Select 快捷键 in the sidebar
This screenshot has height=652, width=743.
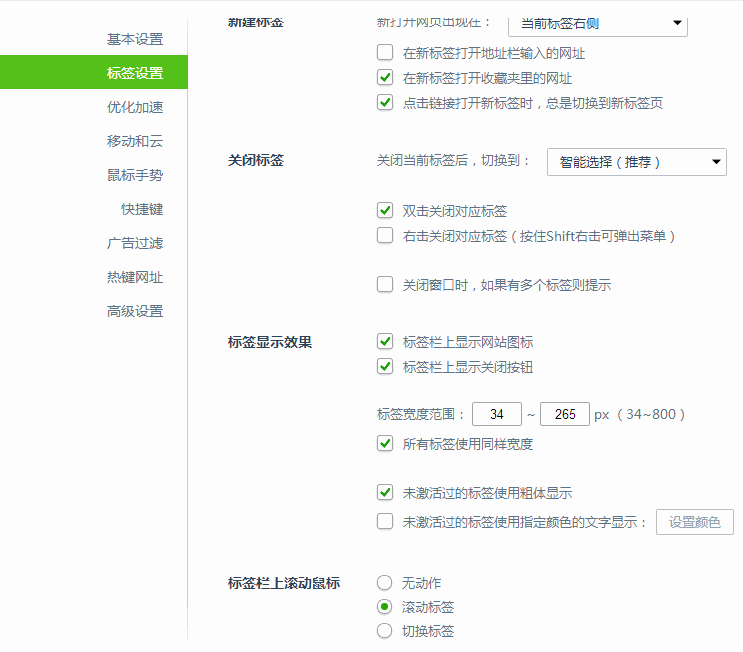point(142,209)
